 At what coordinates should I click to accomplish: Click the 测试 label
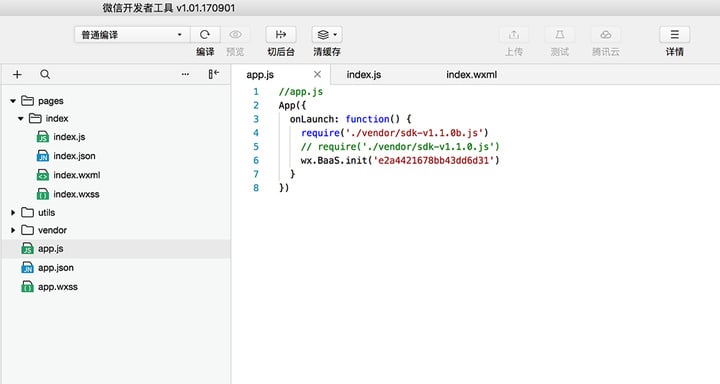pyautogui.click(x=560, y=52)
